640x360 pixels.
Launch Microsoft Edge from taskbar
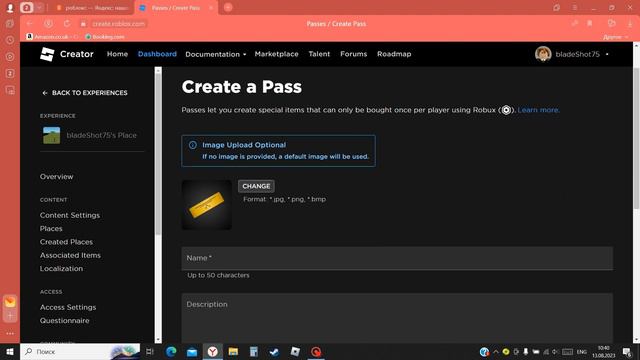171,351
